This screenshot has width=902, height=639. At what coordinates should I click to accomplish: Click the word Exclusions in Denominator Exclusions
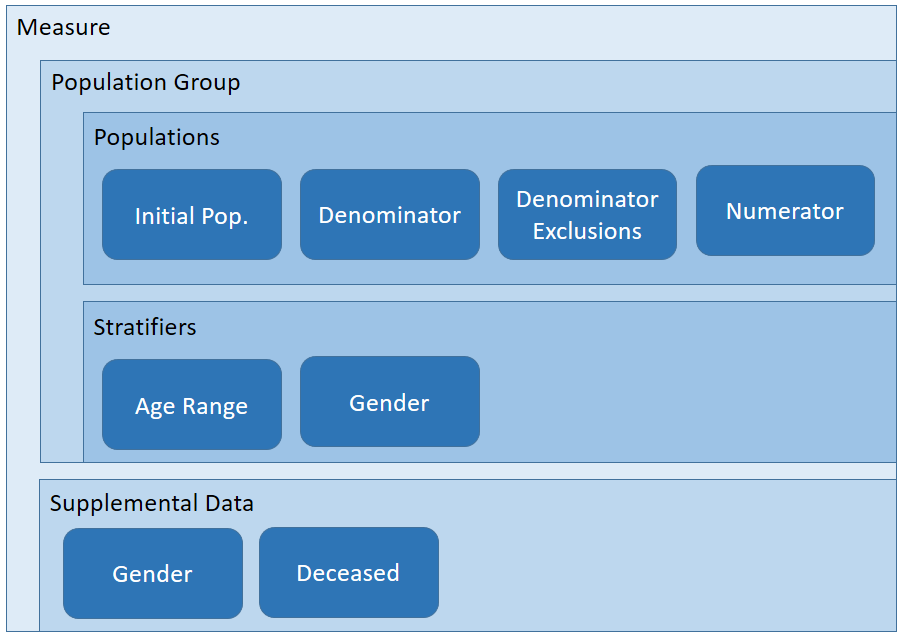coord(587,231)
